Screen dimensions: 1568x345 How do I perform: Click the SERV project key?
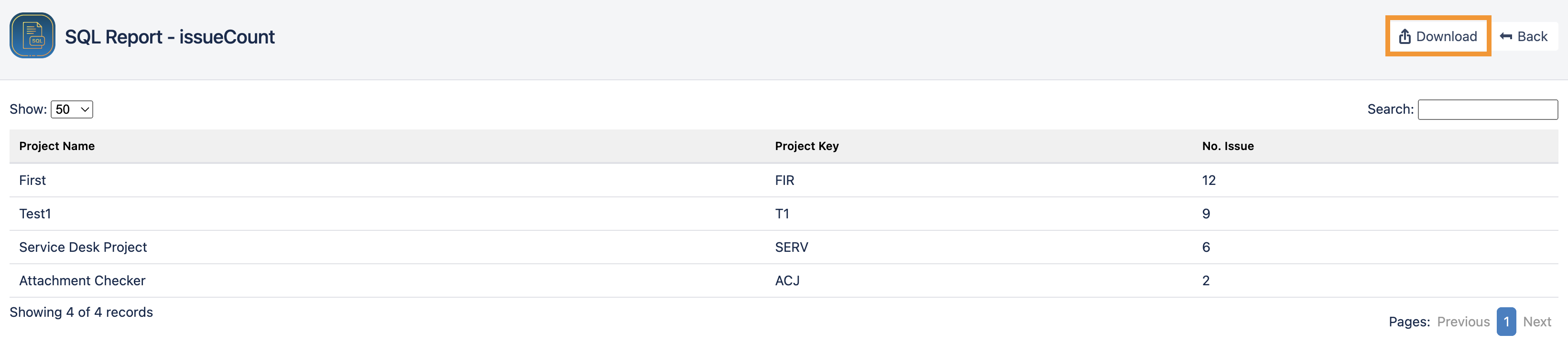pyautogui.click(x=791, y=247)
